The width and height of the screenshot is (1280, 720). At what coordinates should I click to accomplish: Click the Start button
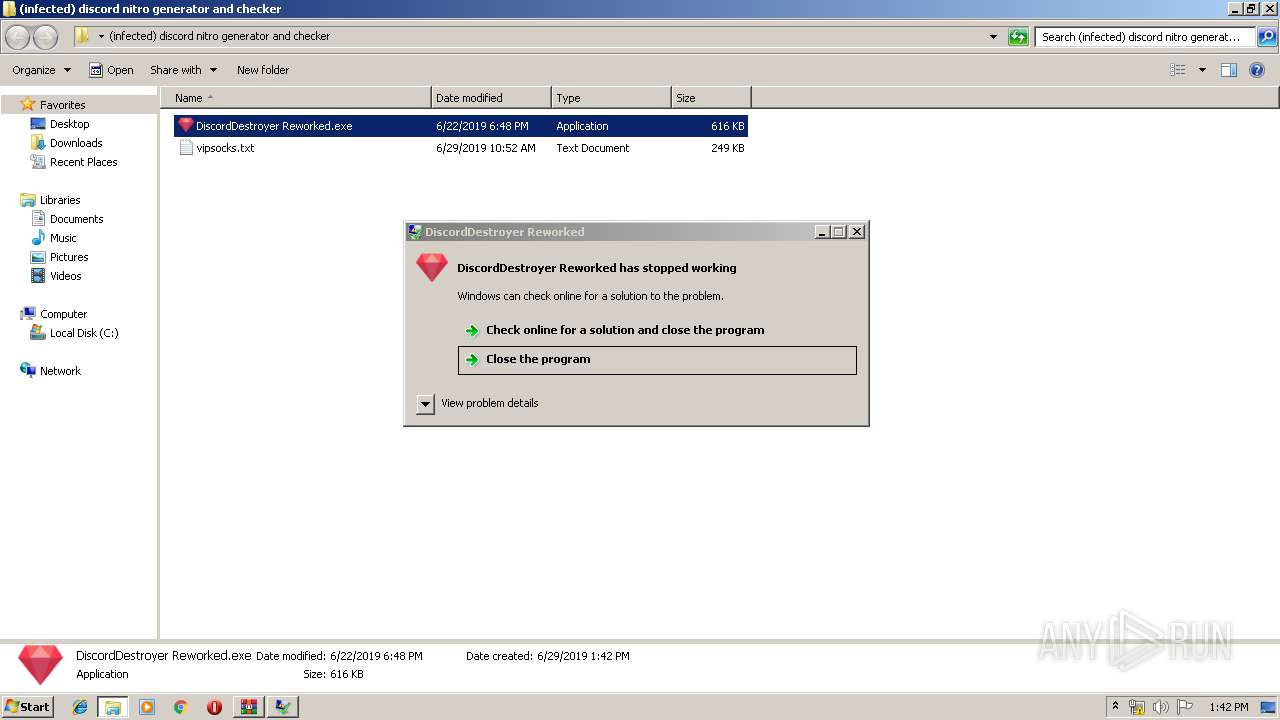[28, 707]
